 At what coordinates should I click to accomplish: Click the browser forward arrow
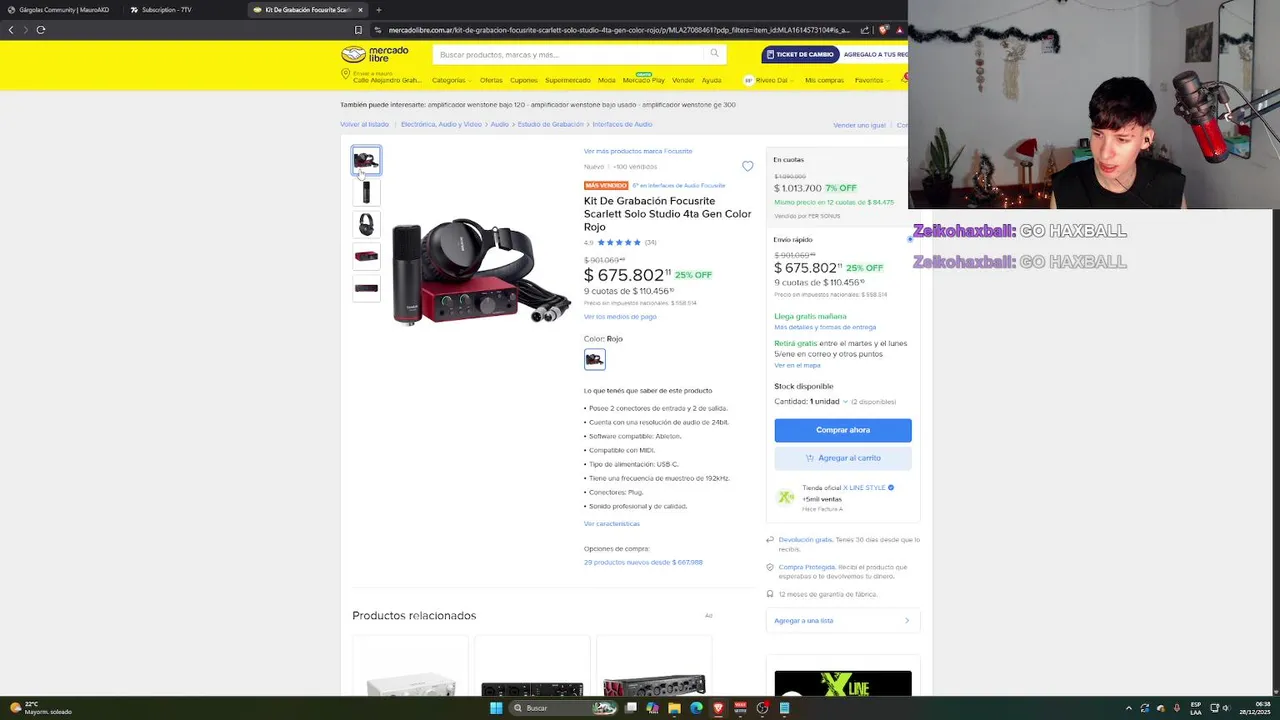[x=25, y=30]
